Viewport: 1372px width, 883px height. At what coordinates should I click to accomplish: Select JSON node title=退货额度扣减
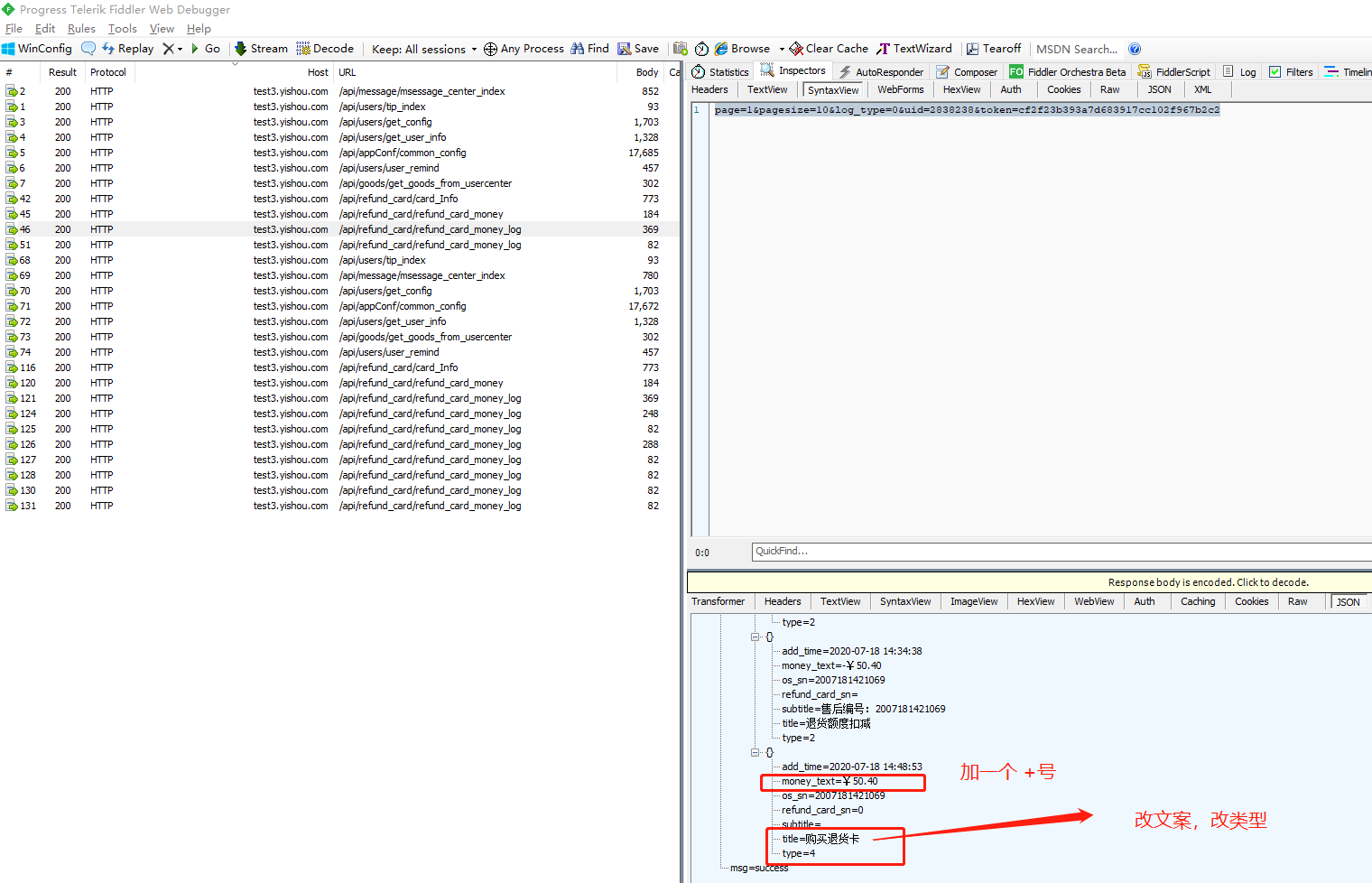click(826, 723)
